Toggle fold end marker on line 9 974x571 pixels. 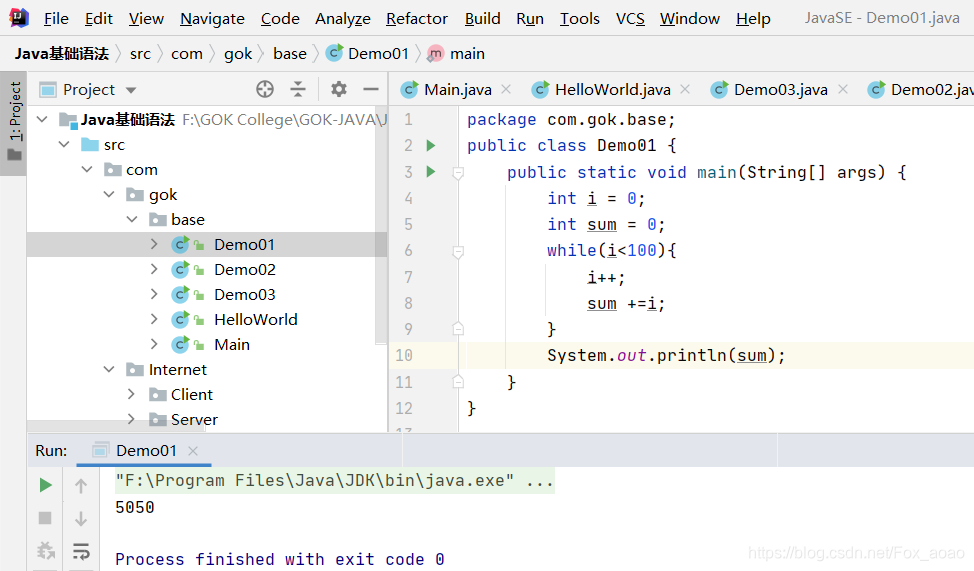tap(458, 328)
